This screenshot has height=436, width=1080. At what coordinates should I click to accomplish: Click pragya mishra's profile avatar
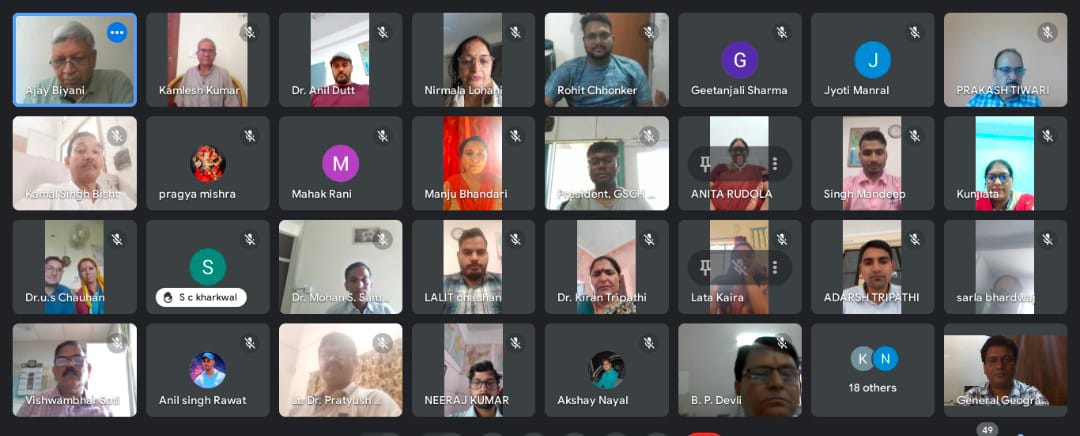(x=208, y=163)
